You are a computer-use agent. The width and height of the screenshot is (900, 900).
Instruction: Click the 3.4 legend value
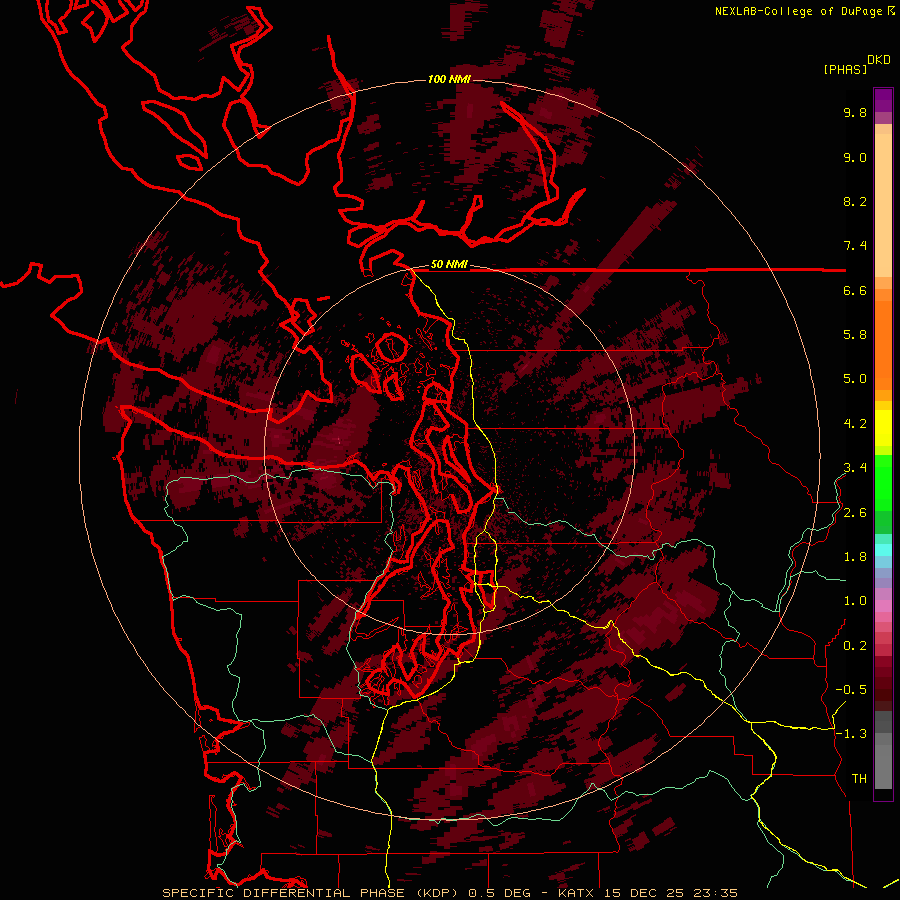855,468
